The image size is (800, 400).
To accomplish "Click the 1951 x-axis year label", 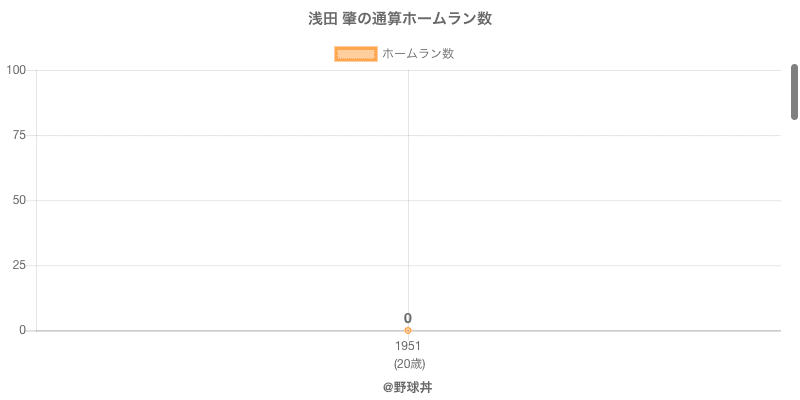I will click(x=408, y=346).
